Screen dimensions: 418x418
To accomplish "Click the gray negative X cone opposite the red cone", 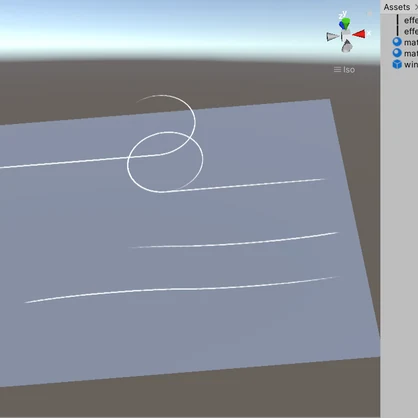I will click(x=332, y=37).
